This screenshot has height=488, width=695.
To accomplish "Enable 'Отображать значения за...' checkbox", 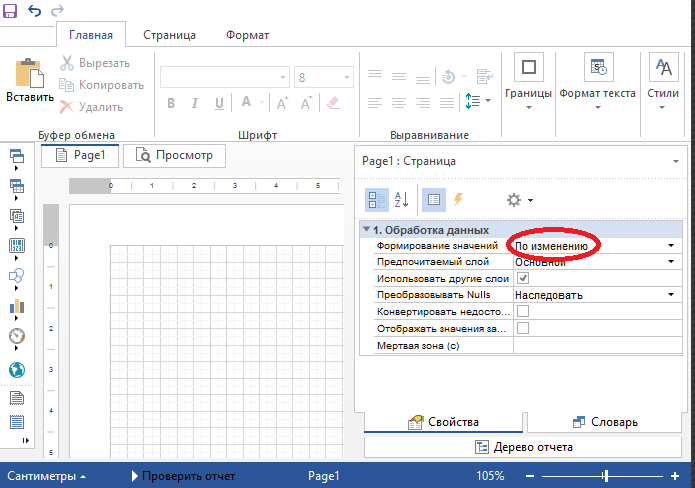I will [x=522, y=329].
